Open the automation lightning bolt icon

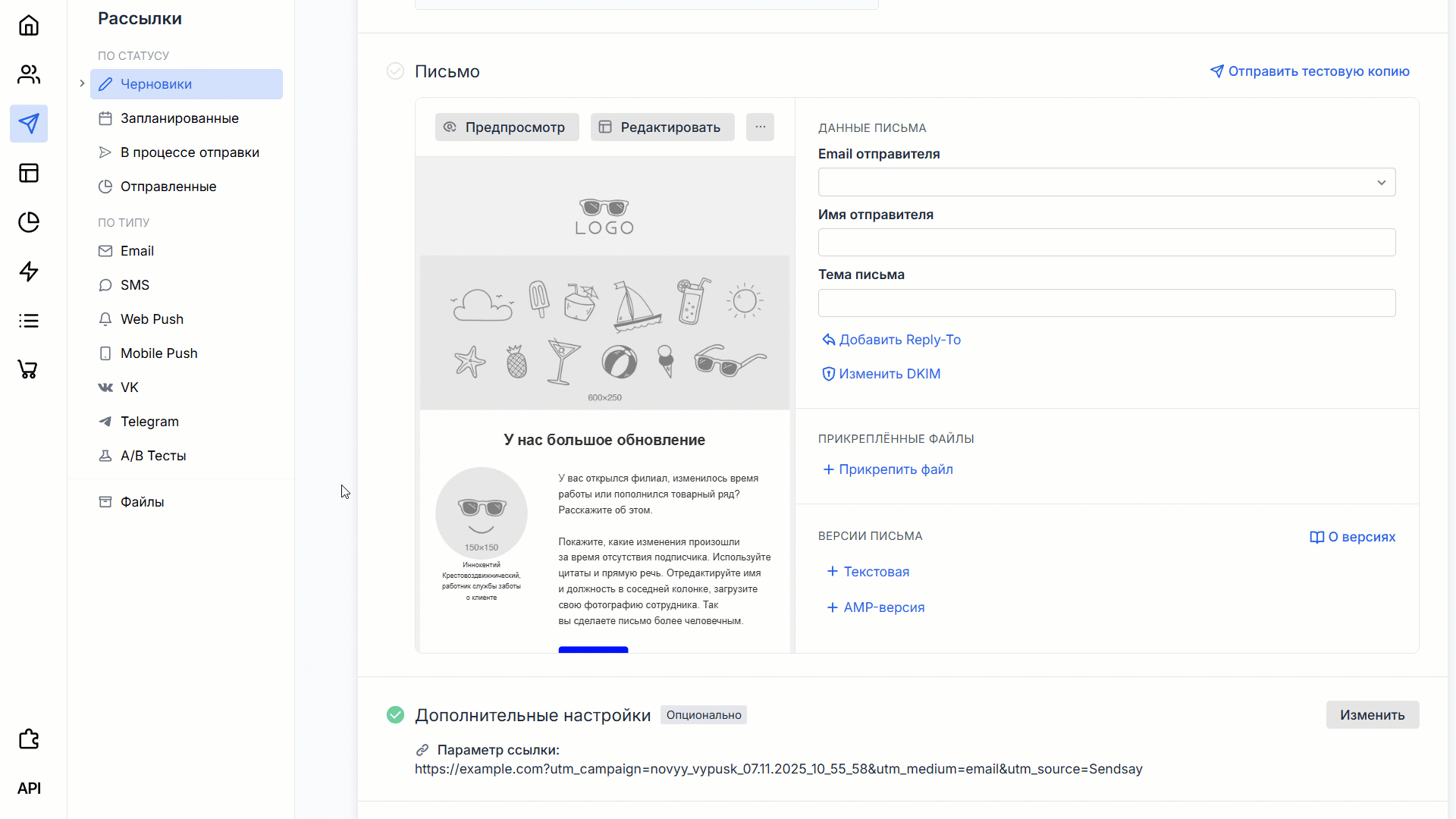[29, 271]
